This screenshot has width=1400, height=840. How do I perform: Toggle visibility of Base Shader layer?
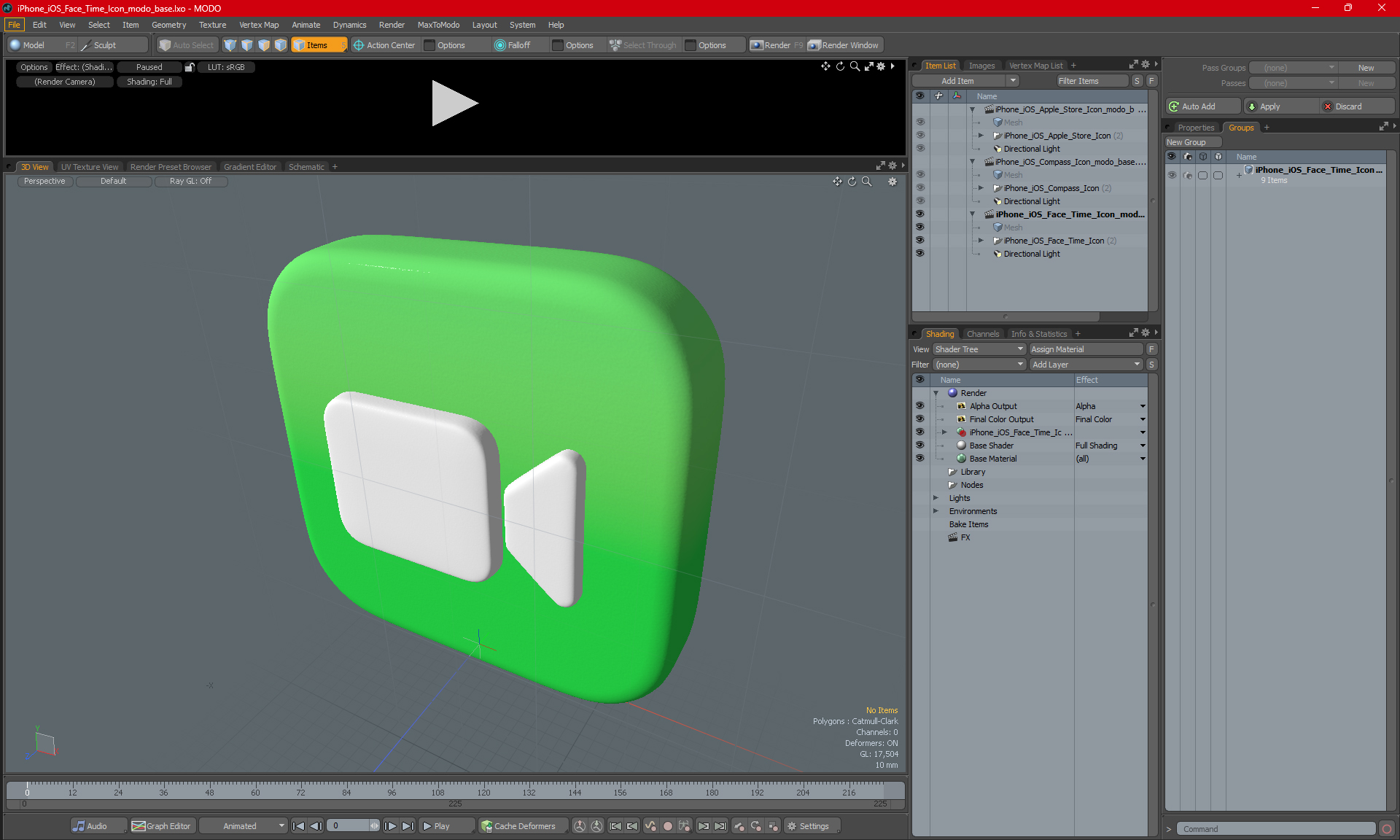(920, 446)
